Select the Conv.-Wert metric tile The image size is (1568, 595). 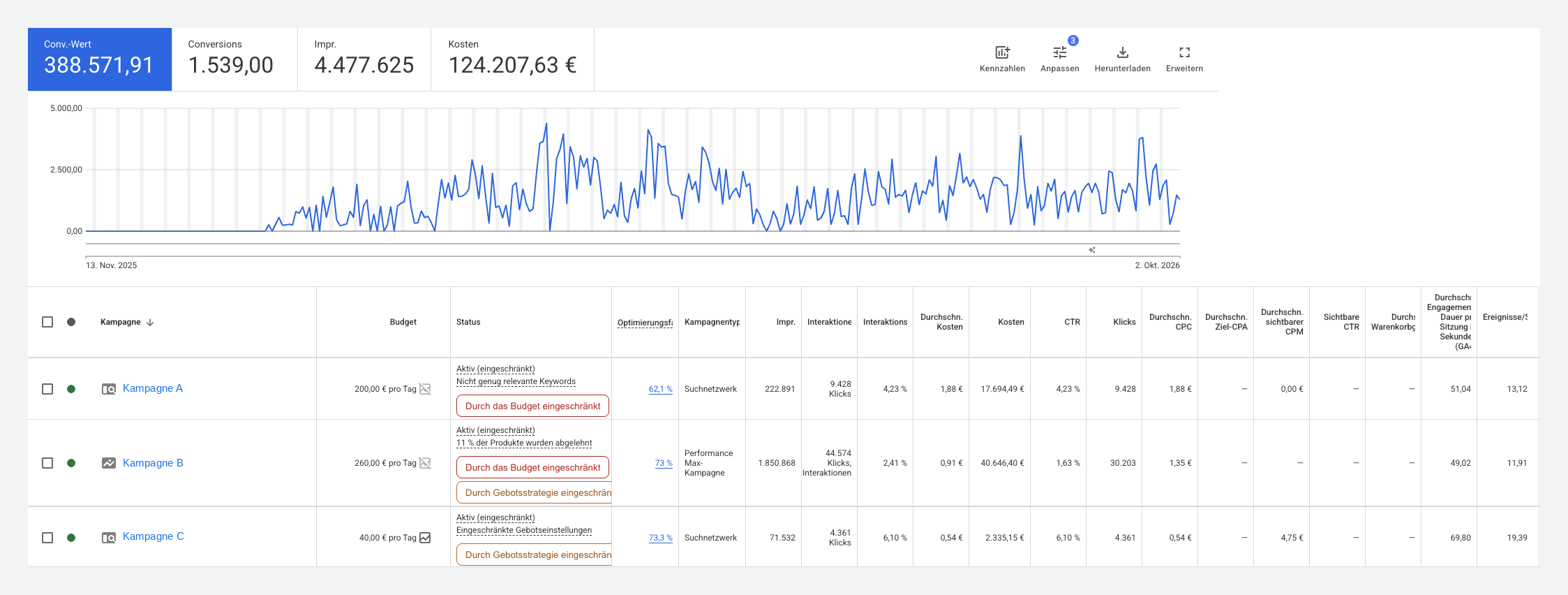click(100, 59)
